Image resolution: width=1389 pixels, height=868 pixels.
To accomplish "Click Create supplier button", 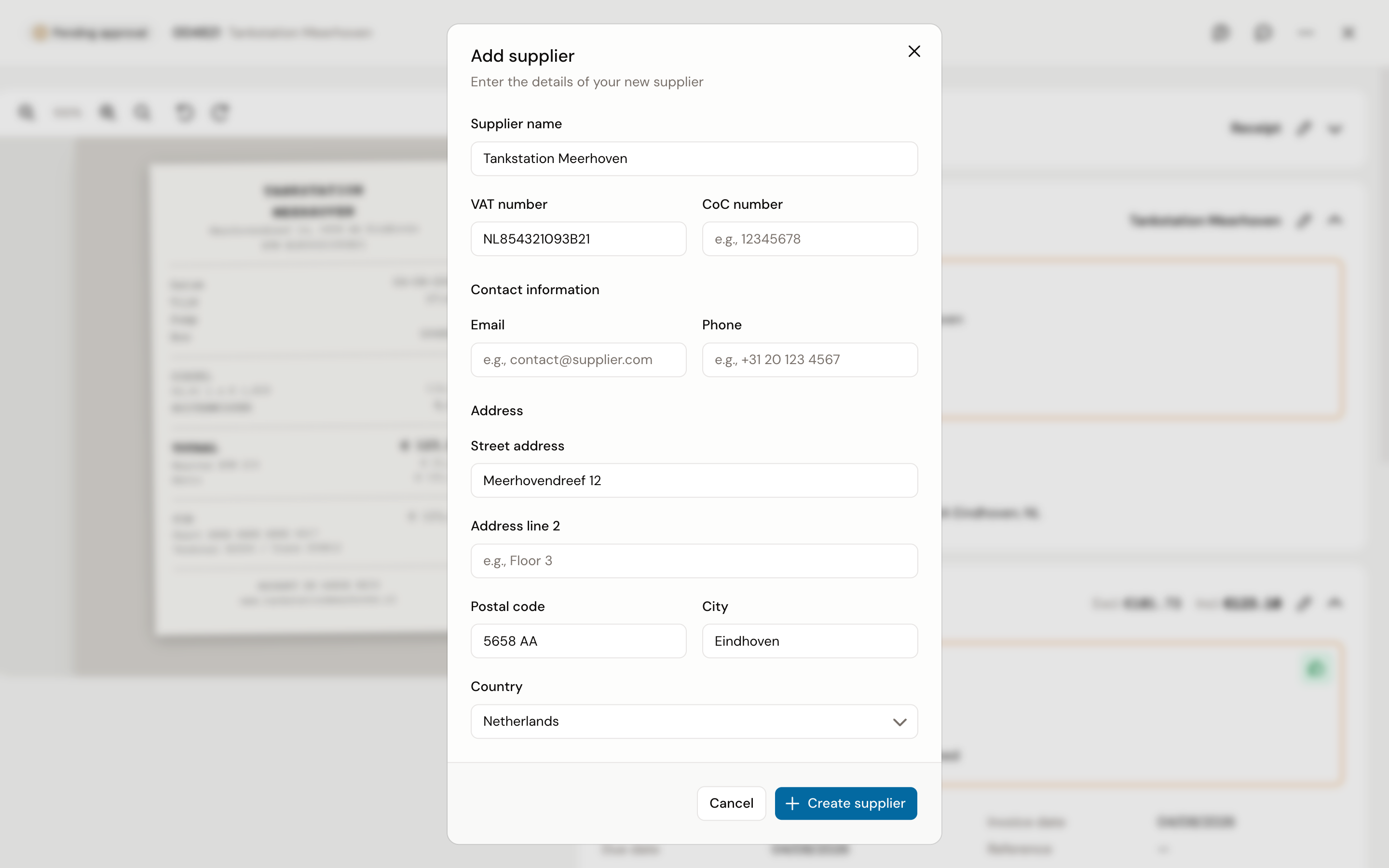I will [x=845, y=803].
